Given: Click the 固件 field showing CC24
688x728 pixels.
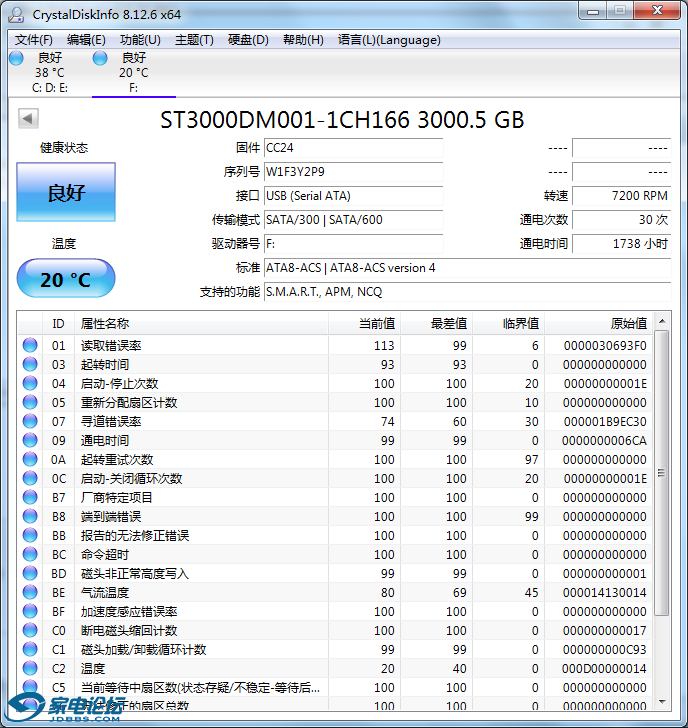Looking at the screenshot, I should pos(353,148).
